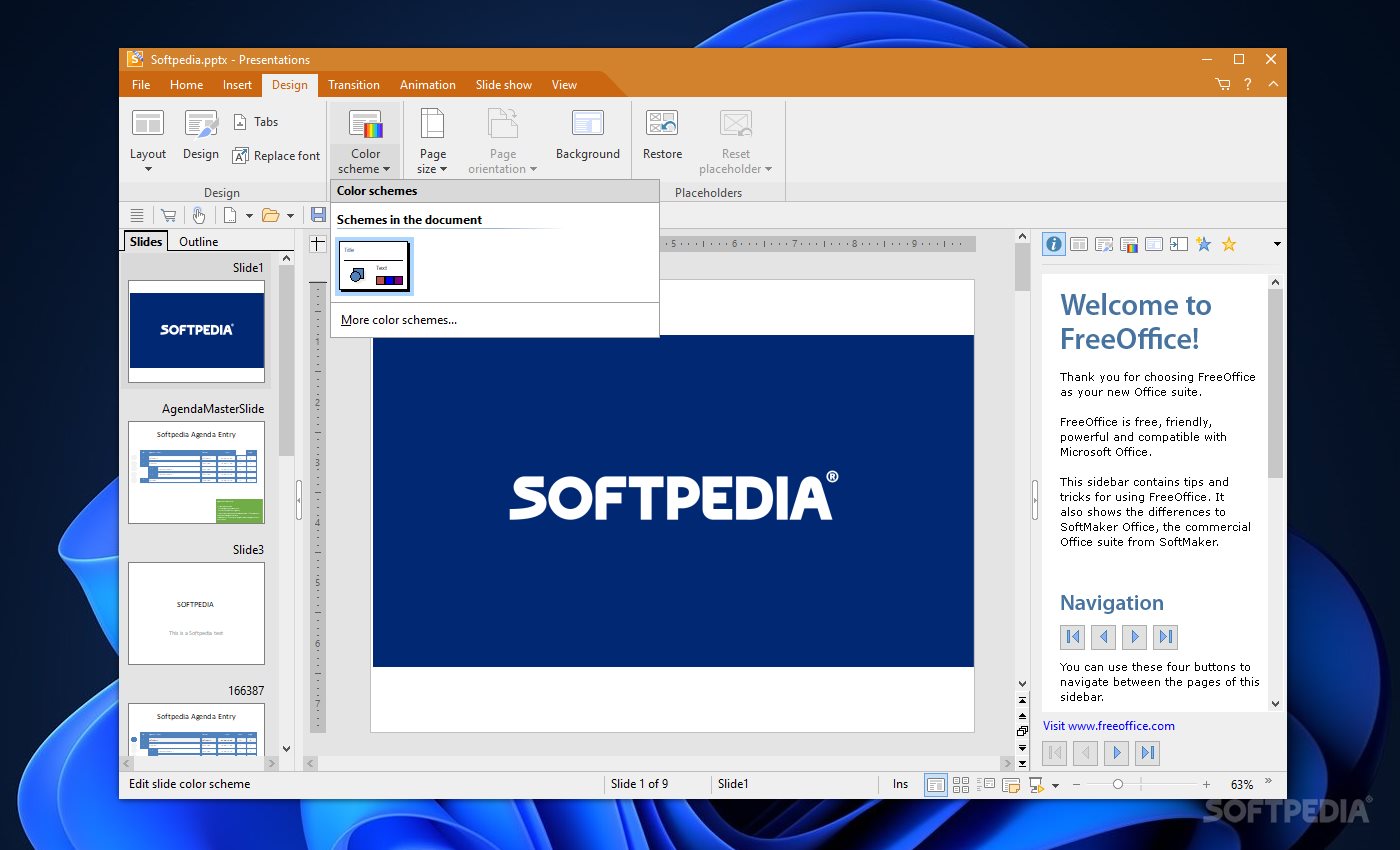Switch to the Insert ribbon tab
This screenshot has height=850, width=1400.
237,85
